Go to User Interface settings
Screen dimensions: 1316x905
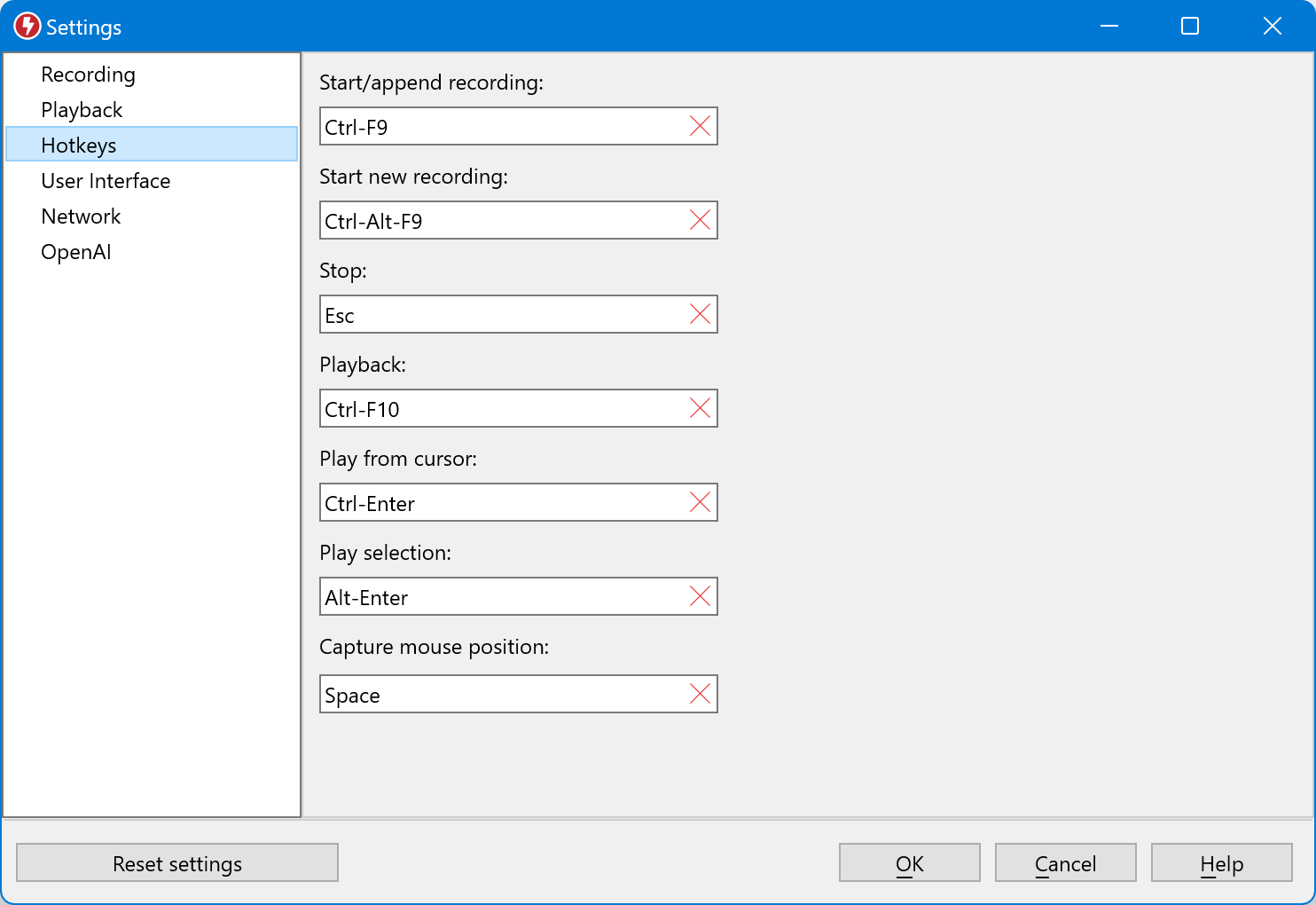(106, 181)
